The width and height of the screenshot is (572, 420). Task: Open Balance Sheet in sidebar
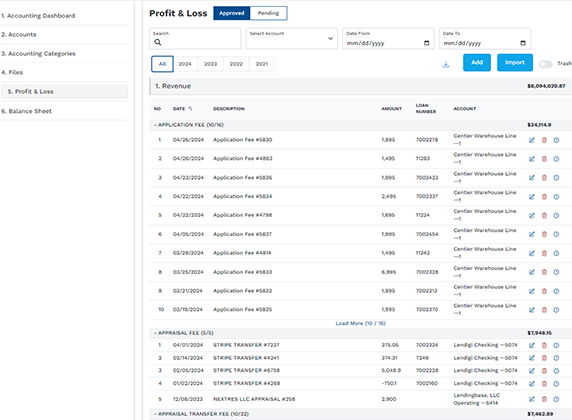tap(27, 111)
